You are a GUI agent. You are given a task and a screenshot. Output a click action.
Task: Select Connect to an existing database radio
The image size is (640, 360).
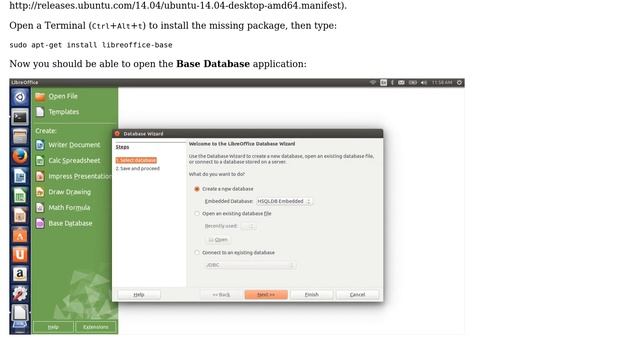click(x=197, y=253)
